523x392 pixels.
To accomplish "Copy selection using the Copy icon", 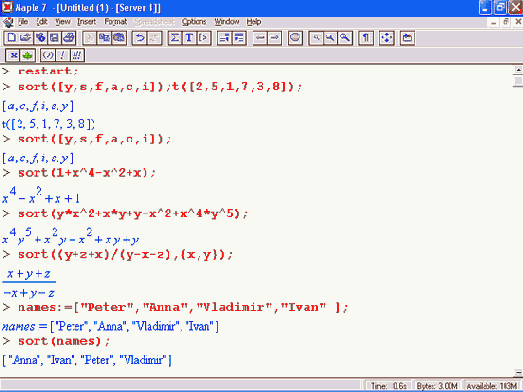I will pyautogui.click(x=104, y=38).
